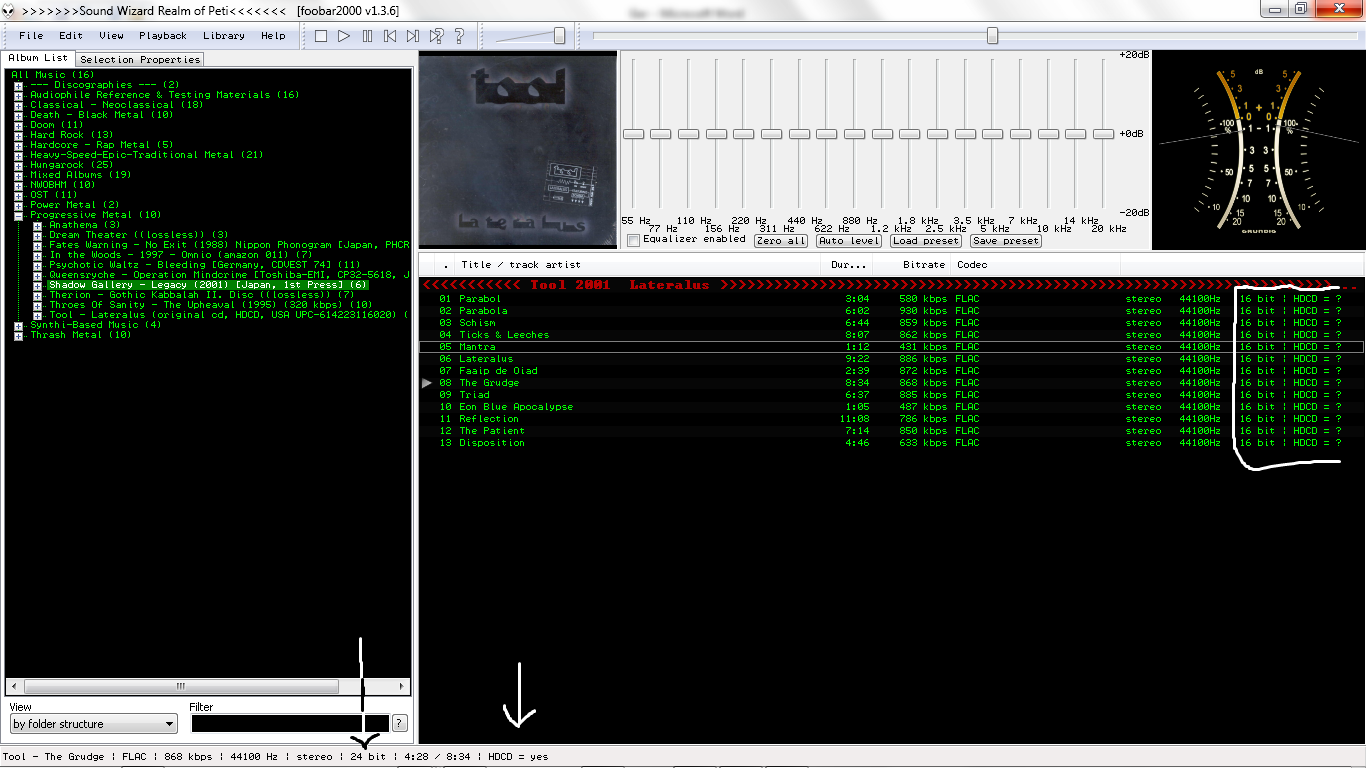Select Queensryche - Operation Mindcrime item
1366x768 pixels.
228,275
